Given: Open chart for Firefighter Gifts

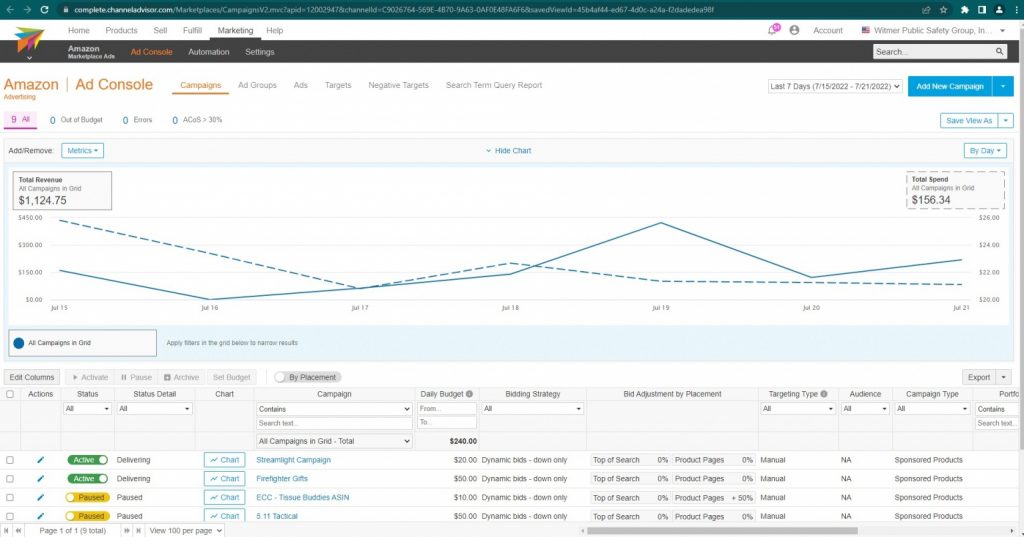Looking at the screenshot, I should pyautogui.click(x=225, y=479).
